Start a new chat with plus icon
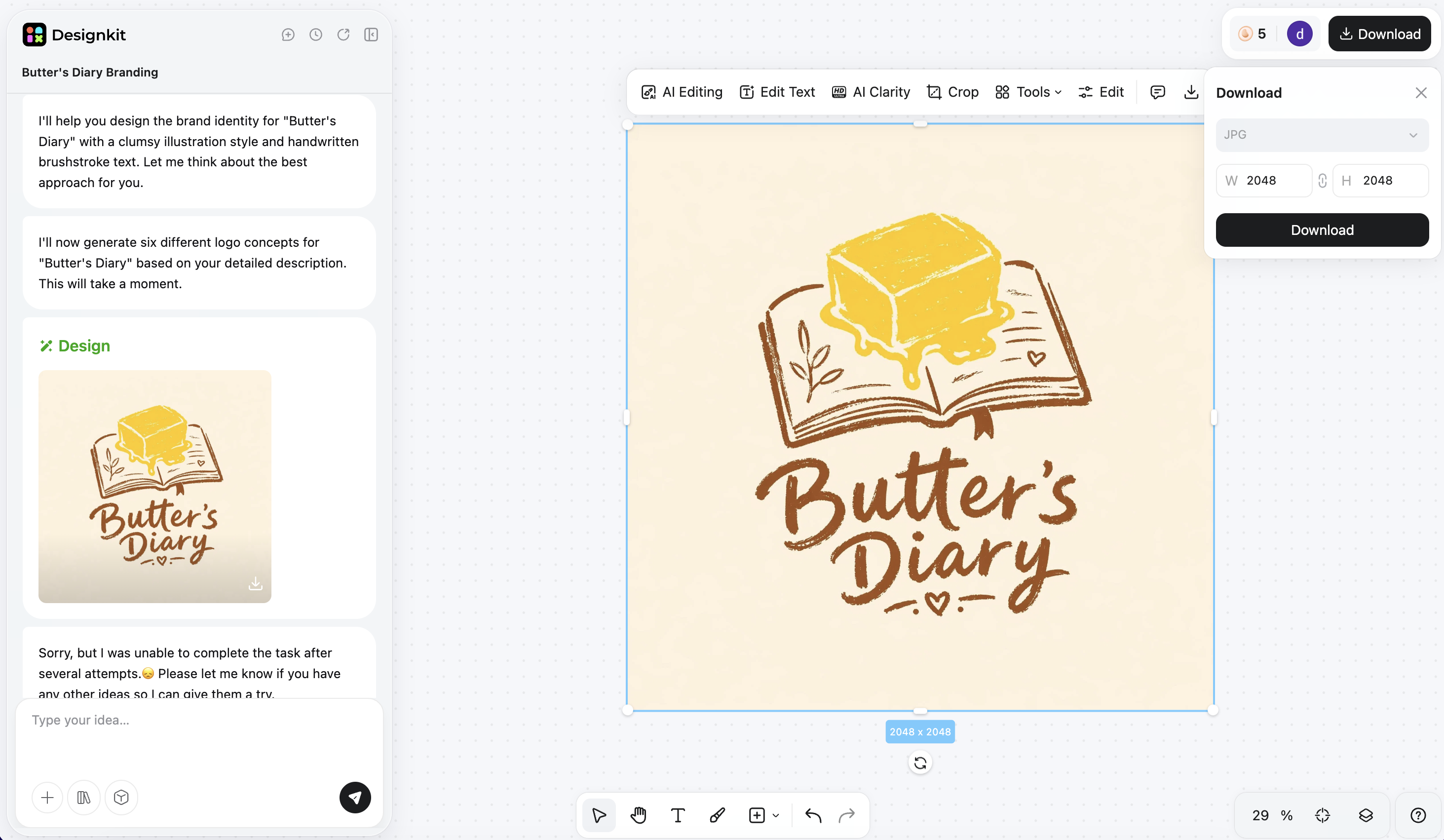 point(288,35)
